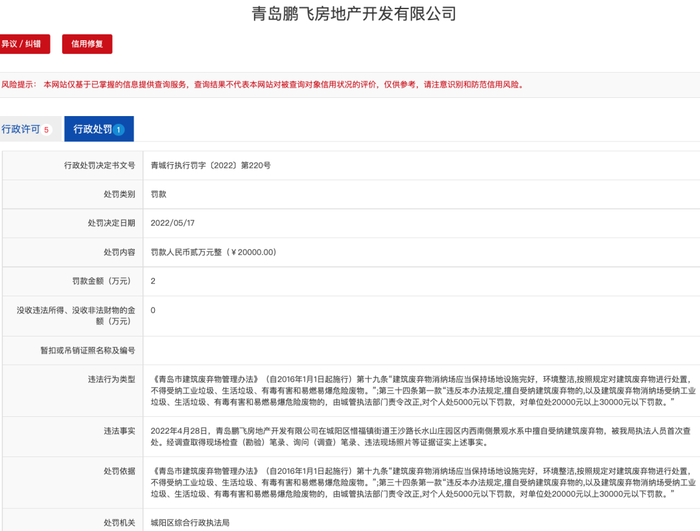The image size is (700, 531).
Task: Click the 暂扣或吊销证照名称及编号 label
Action: [x=88, y=350]
